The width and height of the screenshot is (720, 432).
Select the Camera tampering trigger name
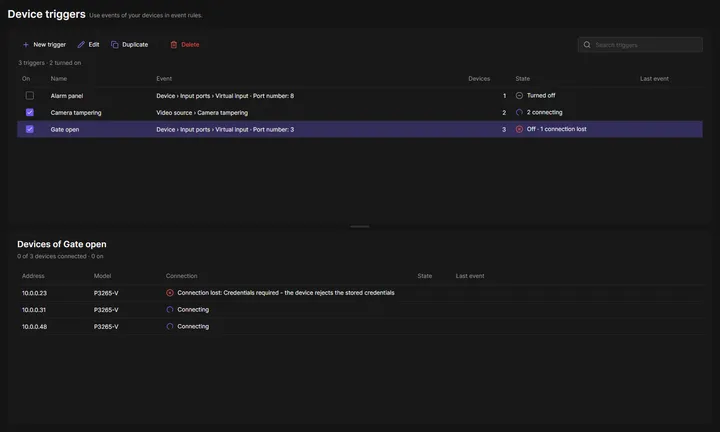(76, 112)
